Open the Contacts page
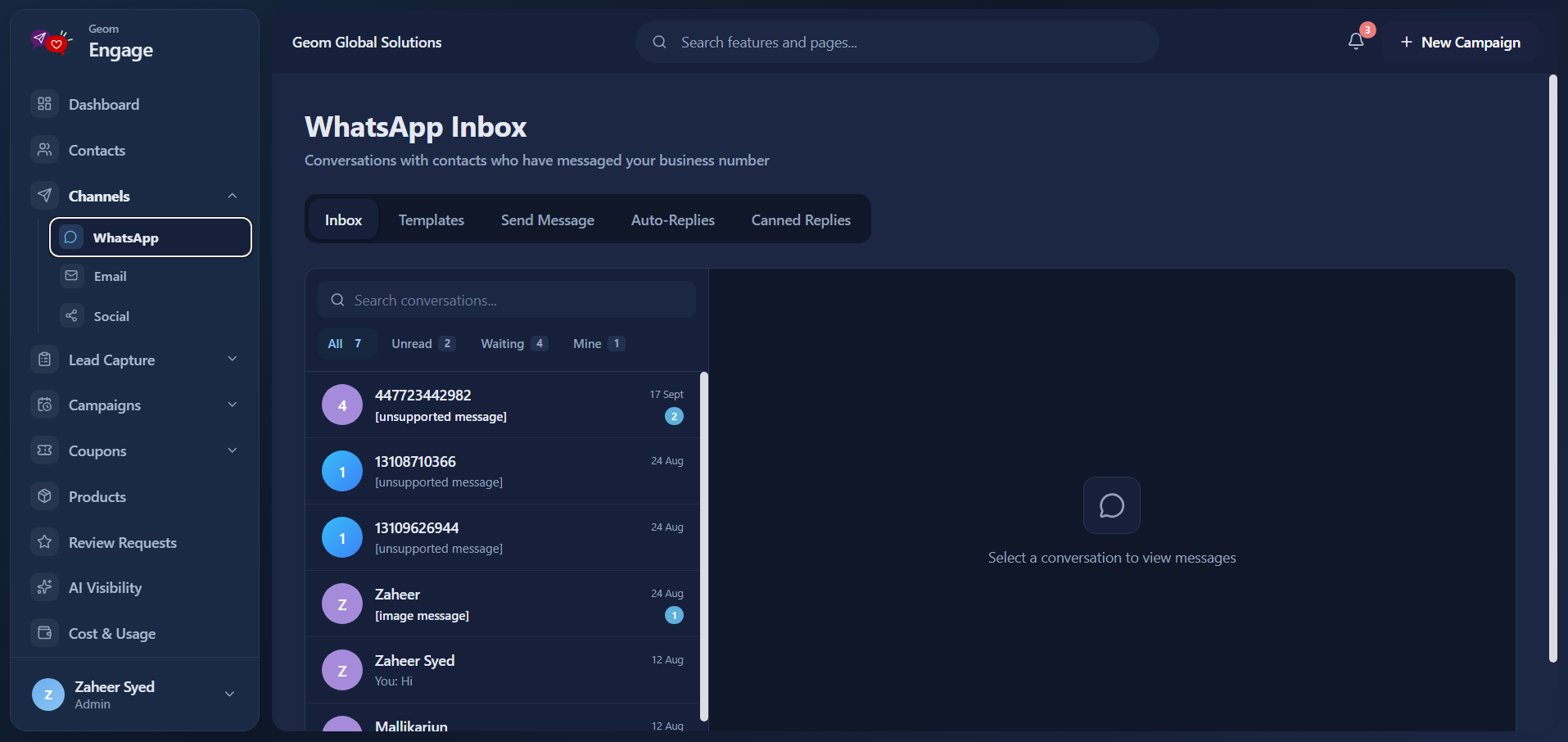 [134, 150]
